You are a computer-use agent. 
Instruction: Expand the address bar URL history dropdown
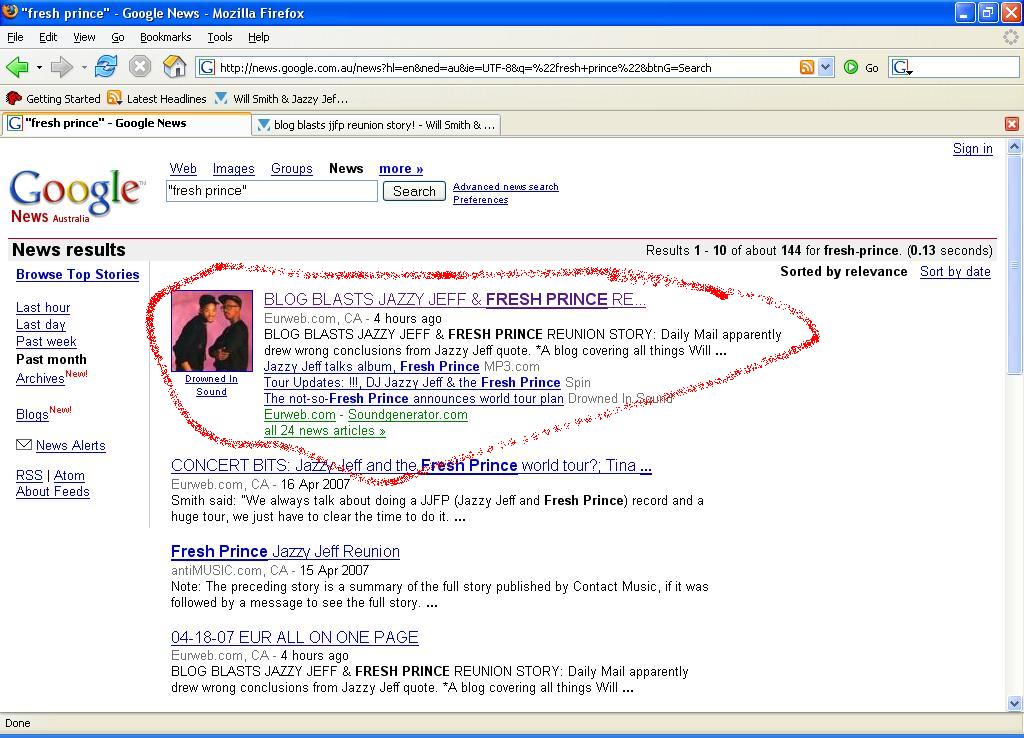(x=826, y=67)
